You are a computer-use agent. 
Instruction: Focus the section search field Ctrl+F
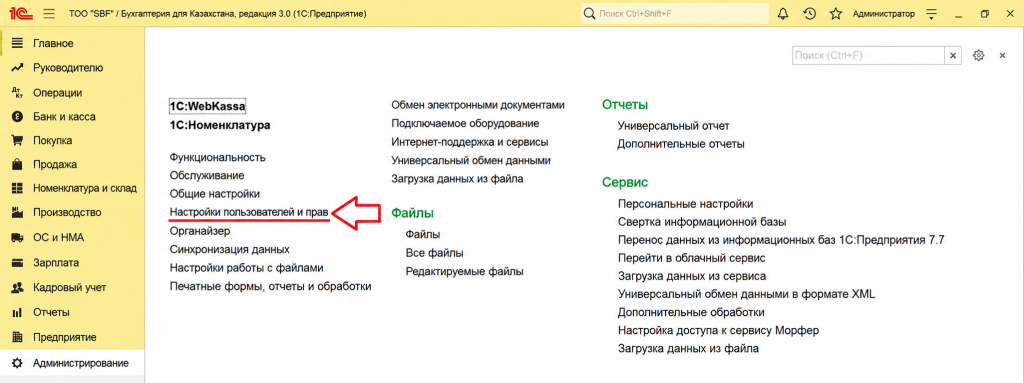868,56
